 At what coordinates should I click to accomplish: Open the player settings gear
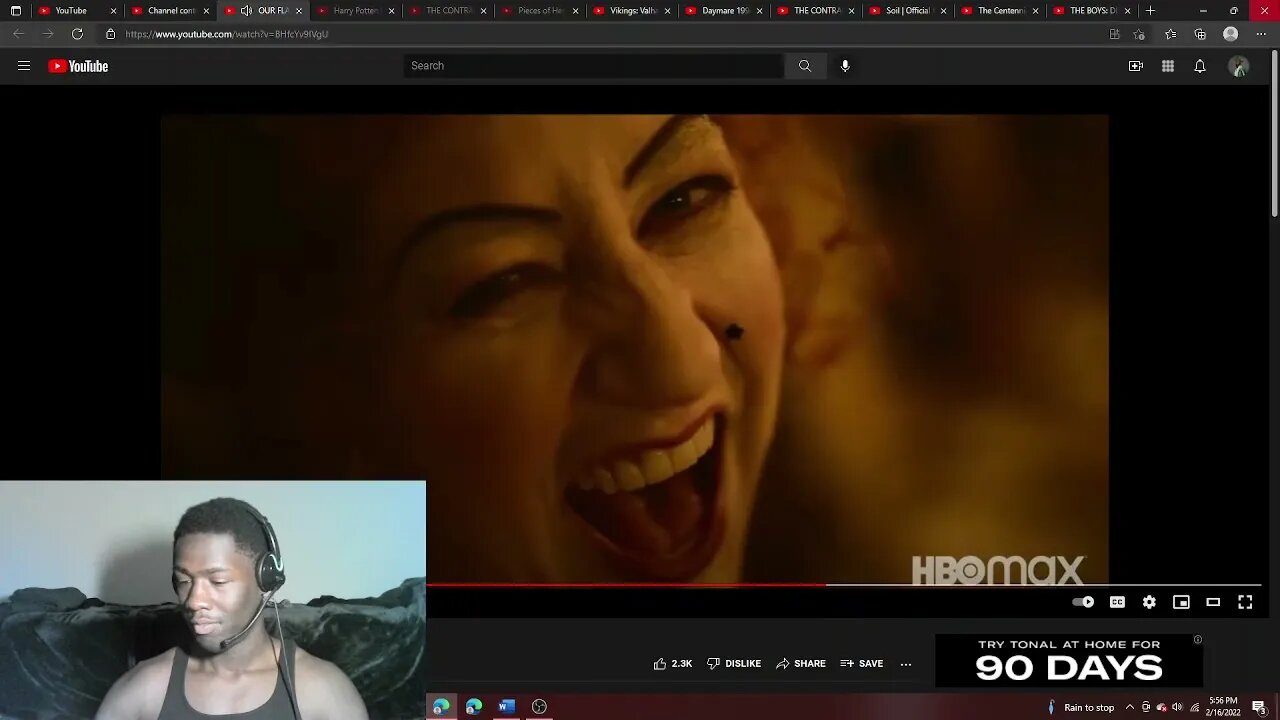coord(1149,602)
